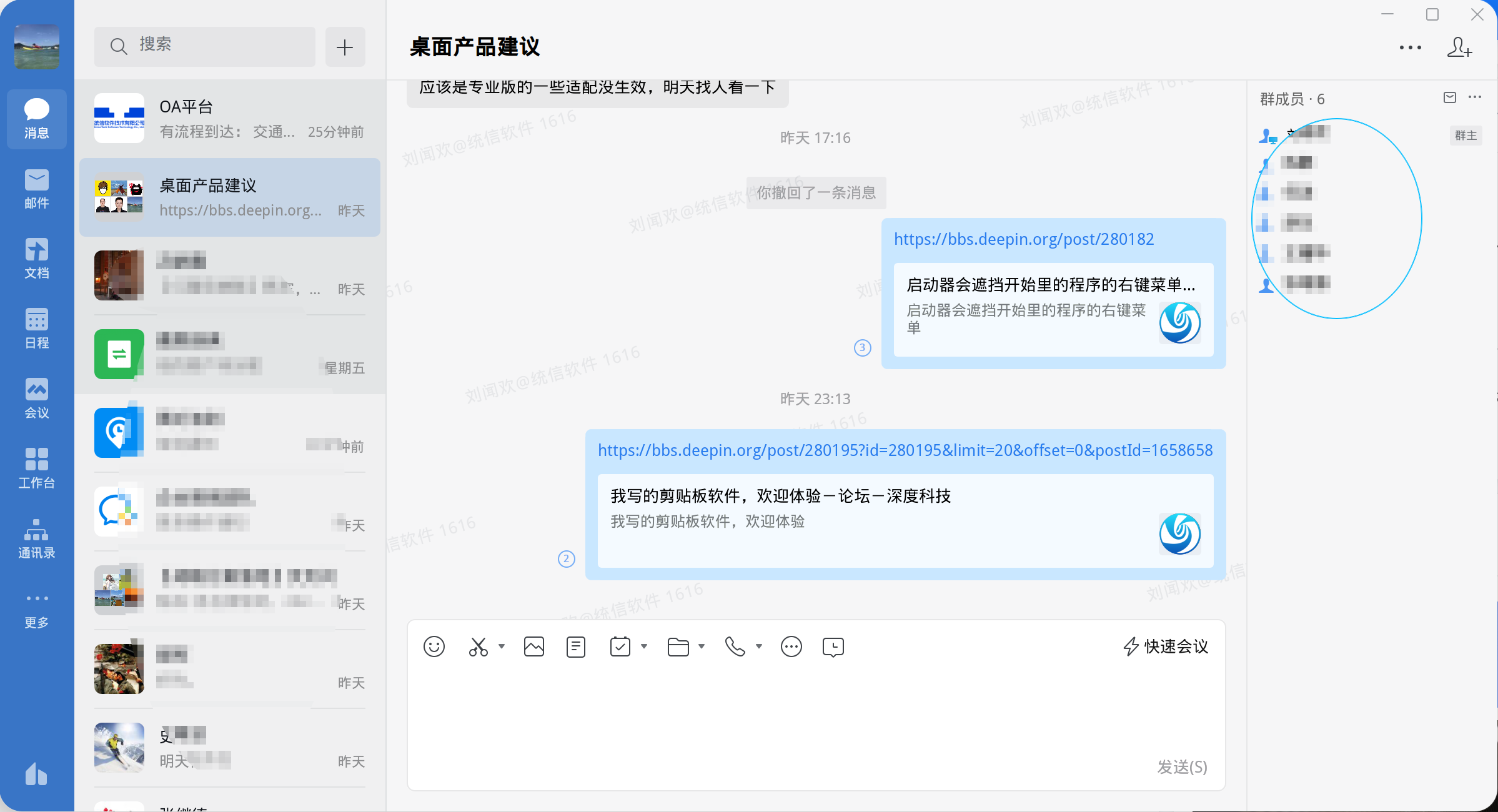1498x812 pixels.
Task: Show 更多 options in sidebar
Action: click(x=37, y=611)
